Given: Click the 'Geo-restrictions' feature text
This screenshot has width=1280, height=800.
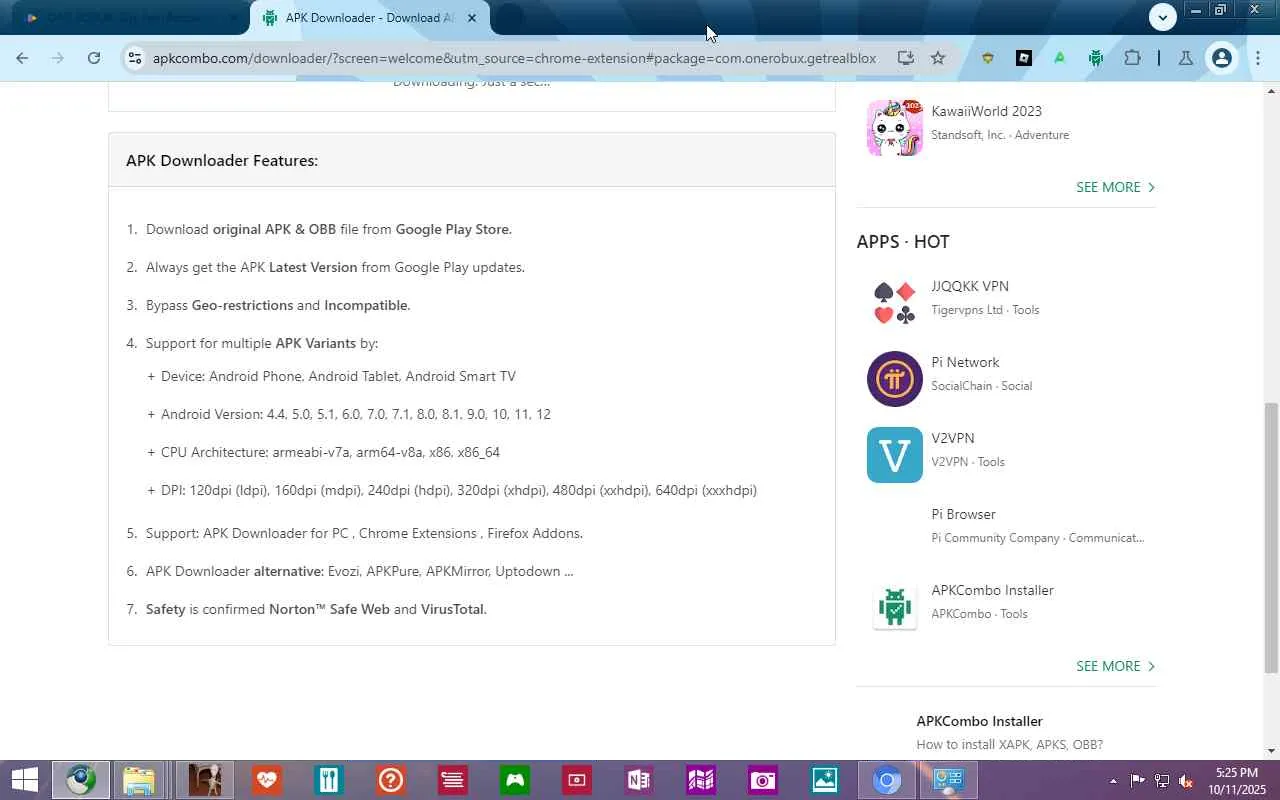Looking at the screenshot, I should [242, 305].
